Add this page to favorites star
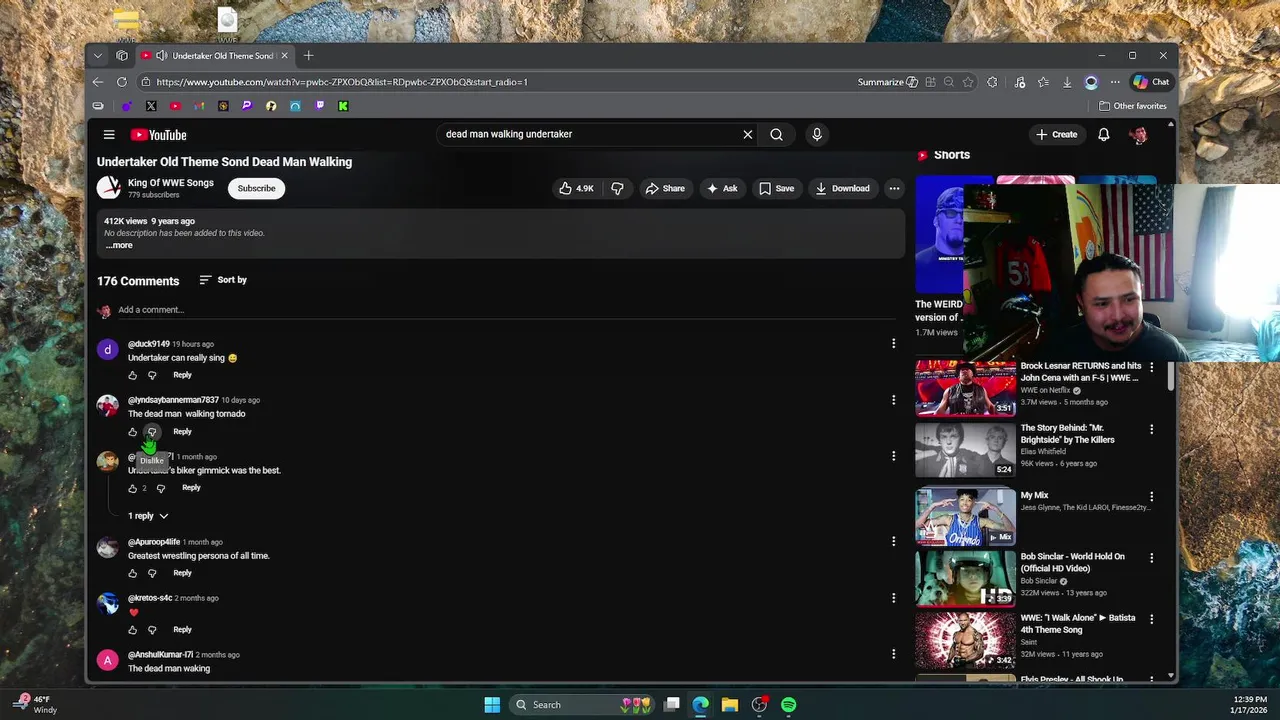The image size is (1280, 720). tap(968, 82)
